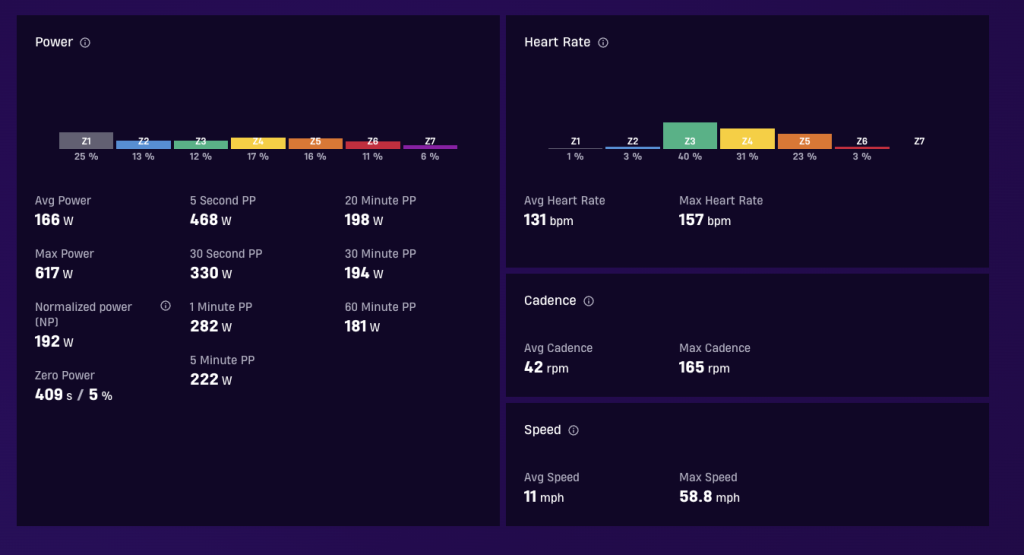Select the Power Z3 green bar
The width and height of the screenshot is (1024, 555).
point(200,144)
